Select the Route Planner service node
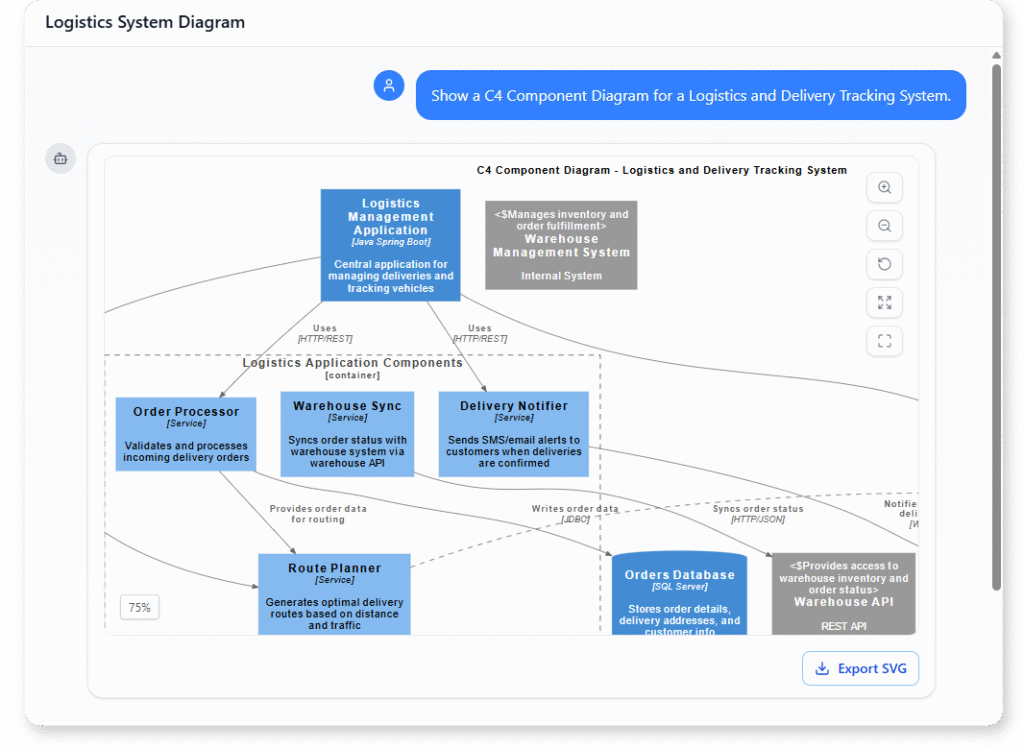The image size is (1024, 749). coord(334,593)
